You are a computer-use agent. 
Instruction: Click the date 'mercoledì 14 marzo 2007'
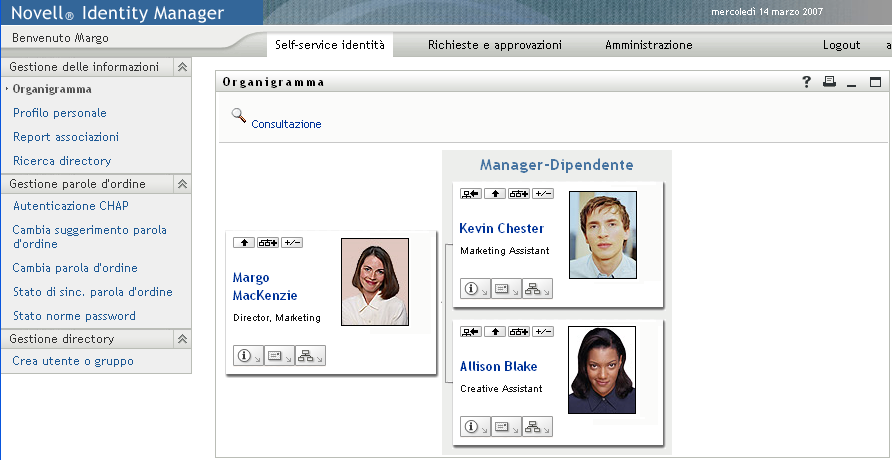(767, 11)
